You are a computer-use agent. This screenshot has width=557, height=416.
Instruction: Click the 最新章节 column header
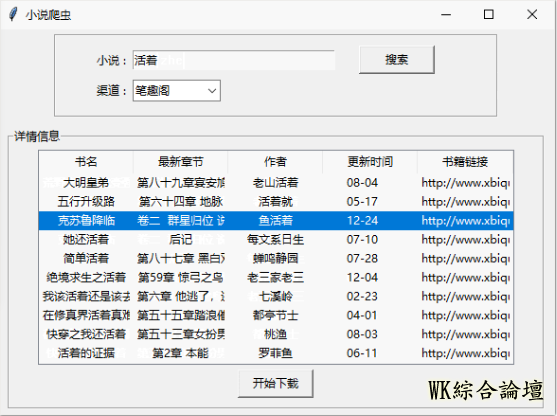point(180,162)
